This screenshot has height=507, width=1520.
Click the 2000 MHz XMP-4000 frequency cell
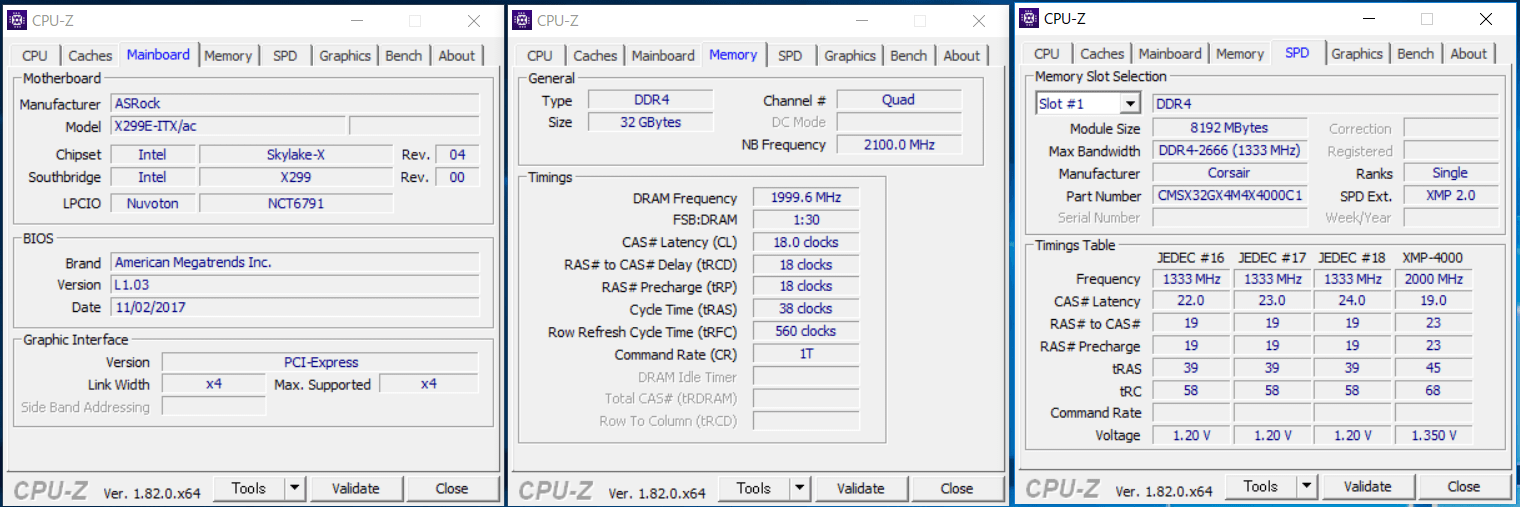pyautogui.click(x=1433, y=279)
